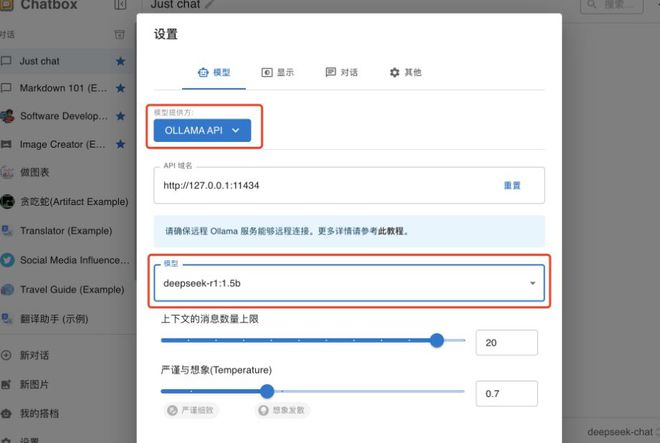The width and height of the screenshot is (660, 443).
Task: Click the 重置 reset link
Action: pyautogui.click(x=512, y=185)
